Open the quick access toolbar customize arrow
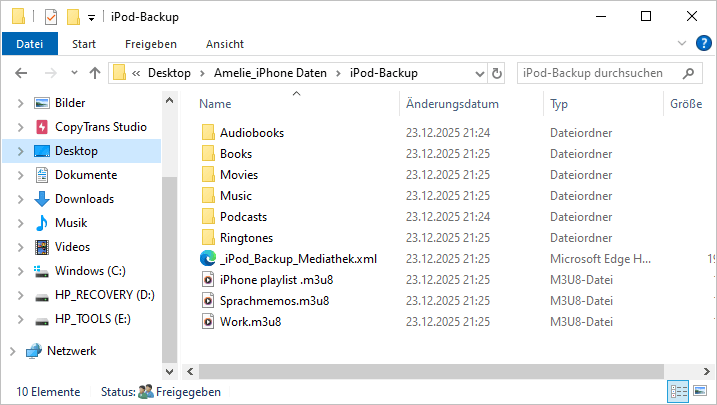This screenshot has height=405, width=717. [x=91, y=18]
